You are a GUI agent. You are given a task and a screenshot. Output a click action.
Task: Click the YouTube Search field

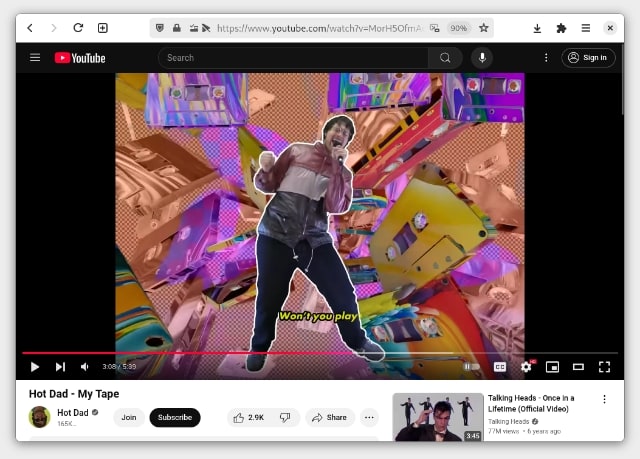pos(293,58)
